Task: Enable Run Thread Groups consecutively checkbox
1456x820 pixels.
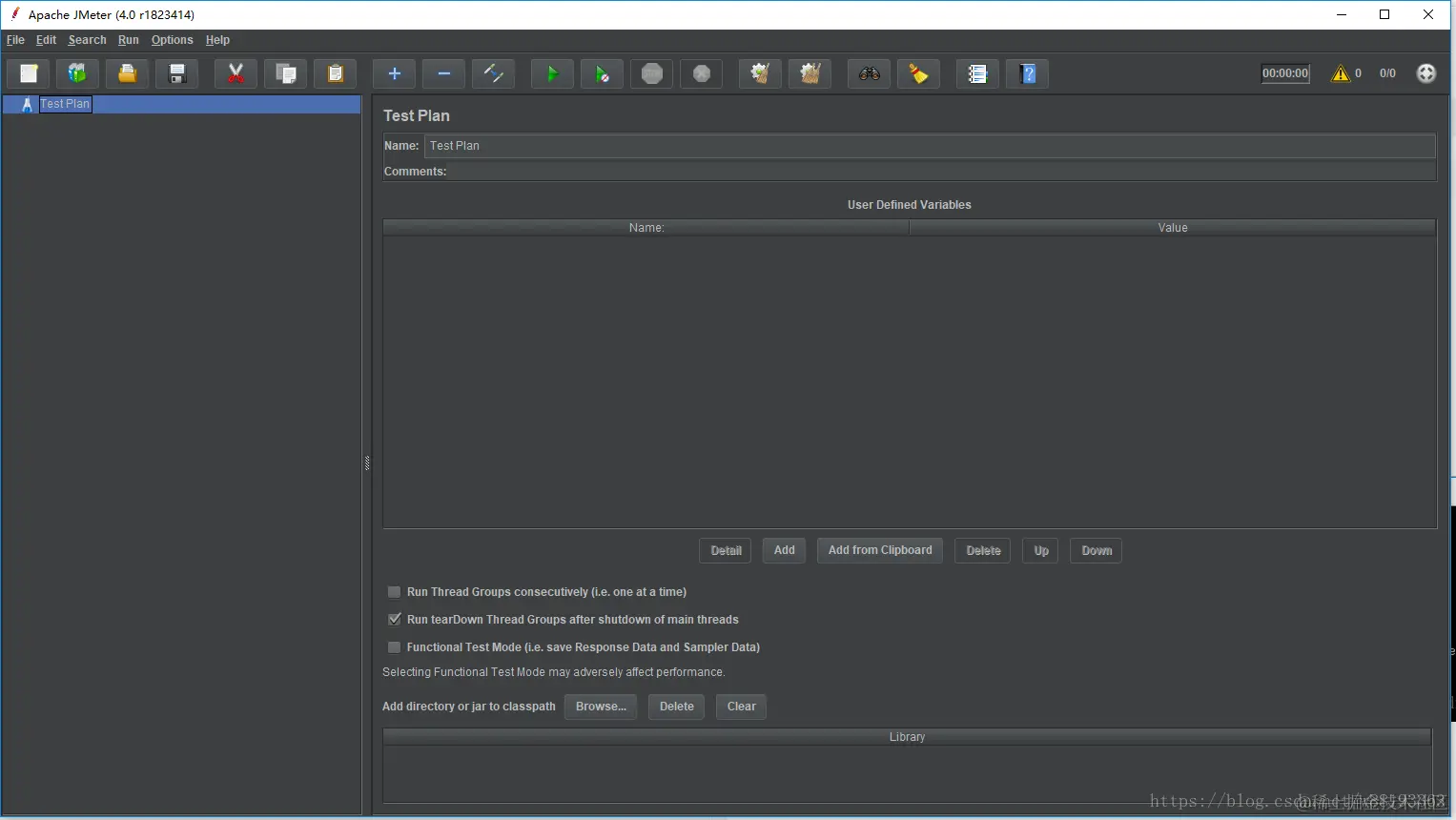Action: 394,592
